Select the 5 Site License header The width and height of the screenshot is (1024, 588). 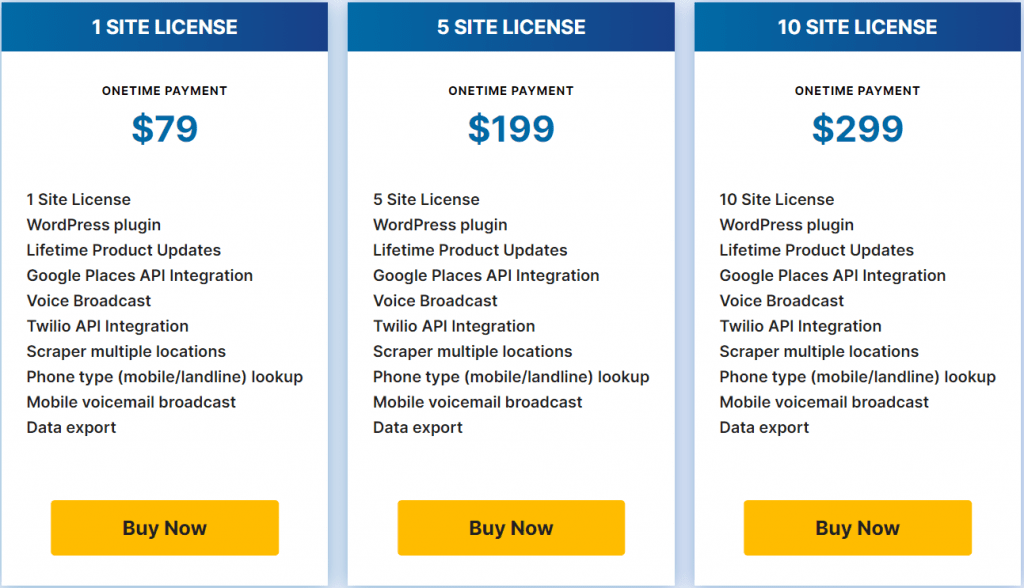[511, 27]
